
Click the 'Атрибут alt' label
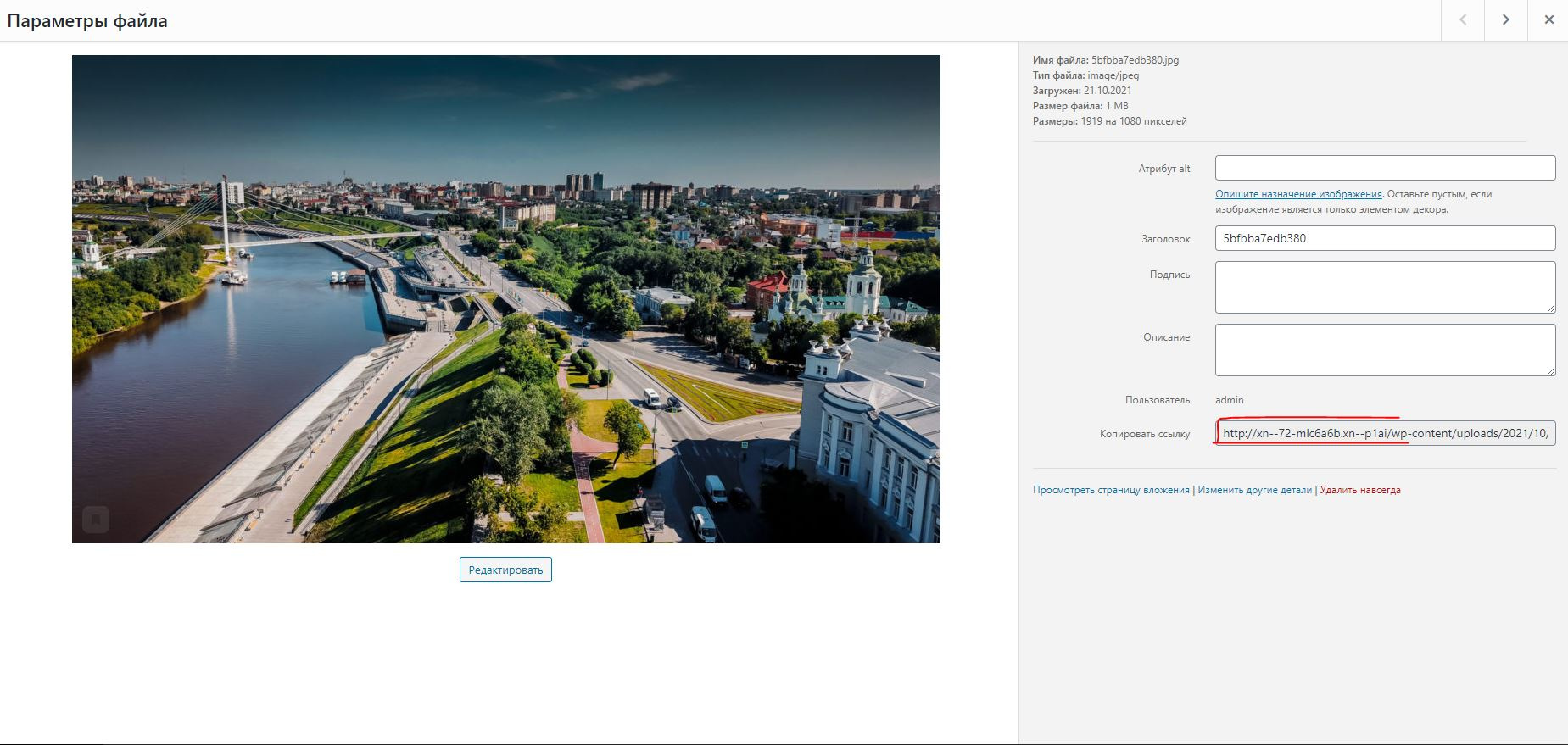(x=1163, y=169)
